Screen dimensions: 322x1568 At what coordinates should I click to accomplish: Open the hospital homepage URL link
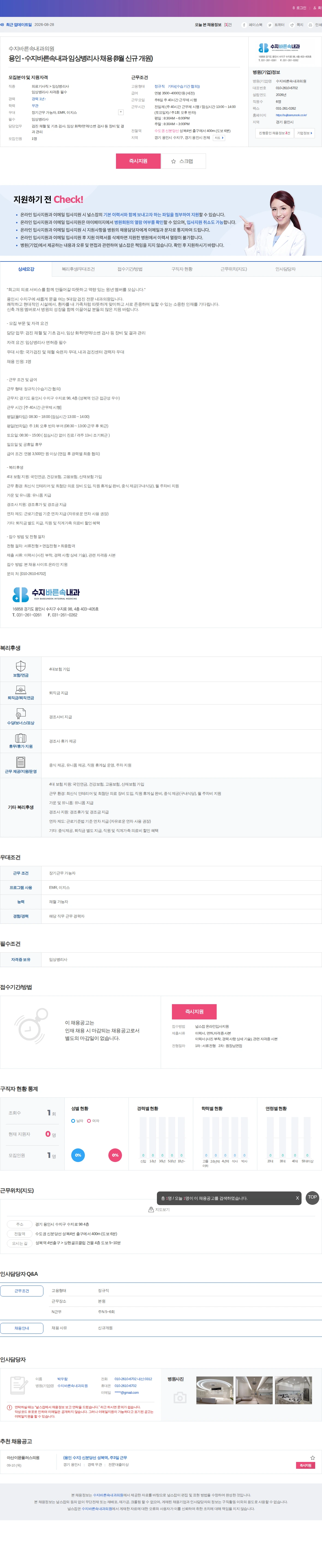[x=291, y=115]
